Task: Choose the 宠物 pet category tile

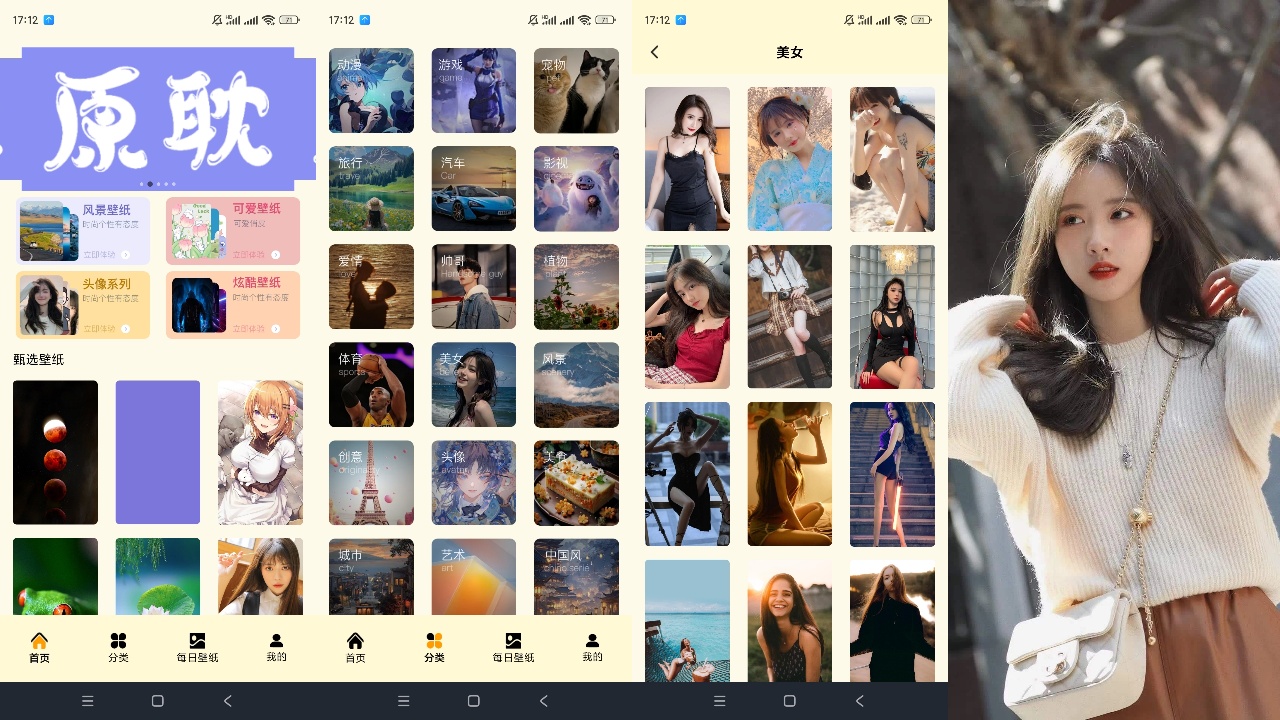Action: 576,91
